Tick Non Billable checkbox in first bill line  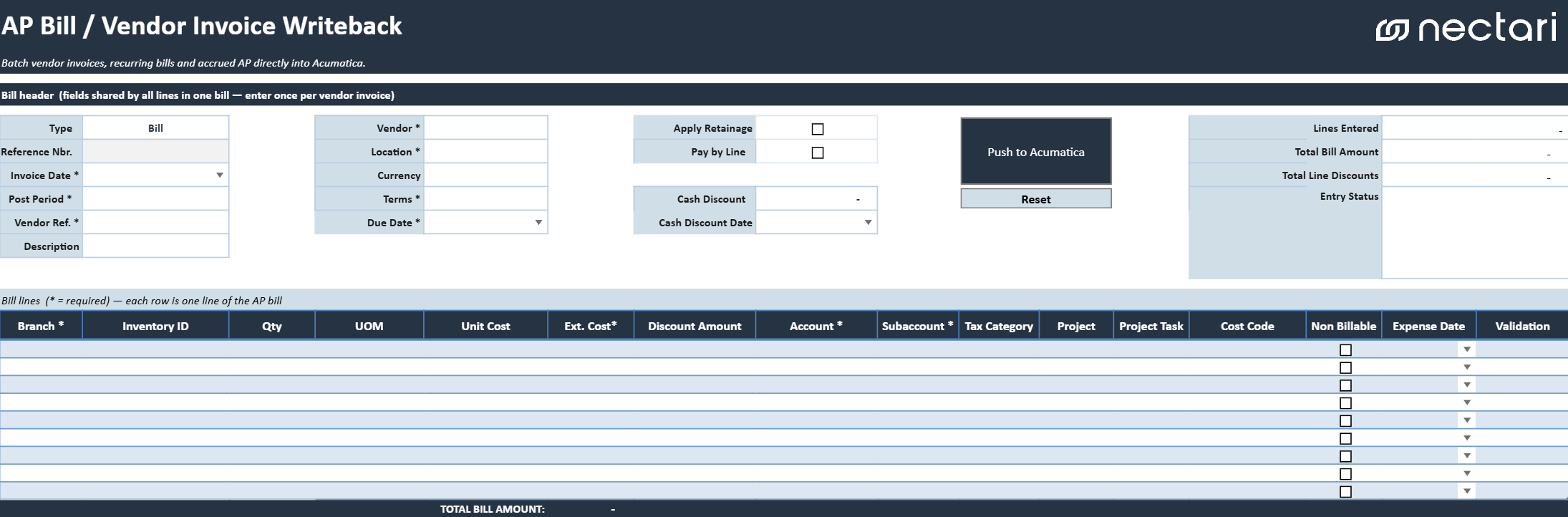pyautogui.click(x=1345, y=350)
